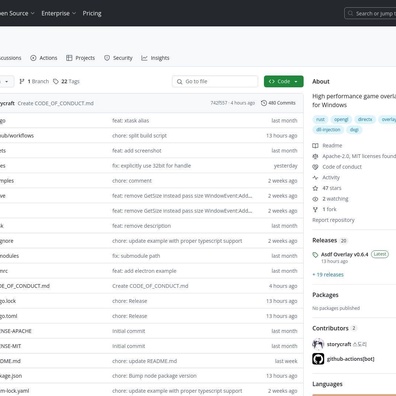This screenshot has height=396, width=396.
Task: Open the Actions tab
Action: click(x=44, y=58)
